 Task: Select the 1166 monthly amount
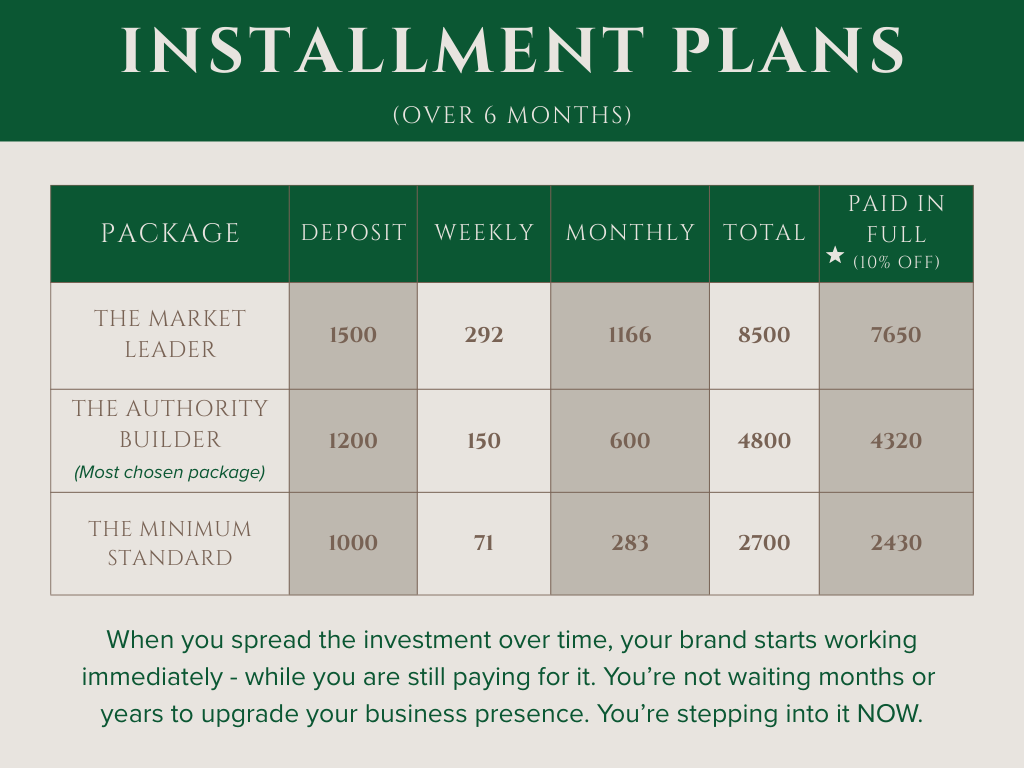630,335
